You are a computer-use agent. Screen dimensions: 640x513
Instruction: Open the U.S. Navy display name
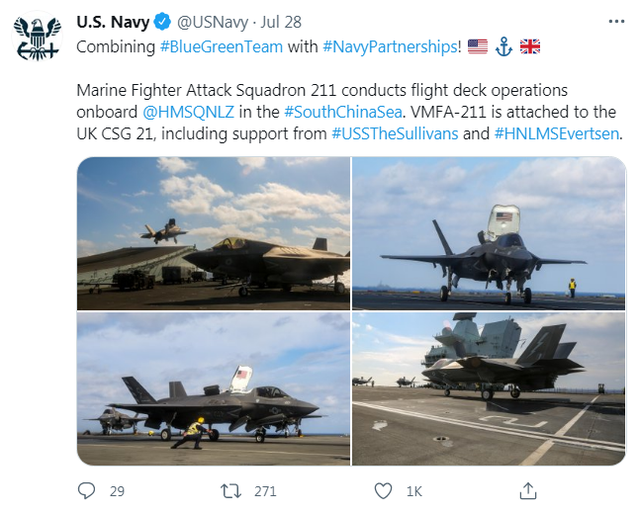tap(113, 22)
